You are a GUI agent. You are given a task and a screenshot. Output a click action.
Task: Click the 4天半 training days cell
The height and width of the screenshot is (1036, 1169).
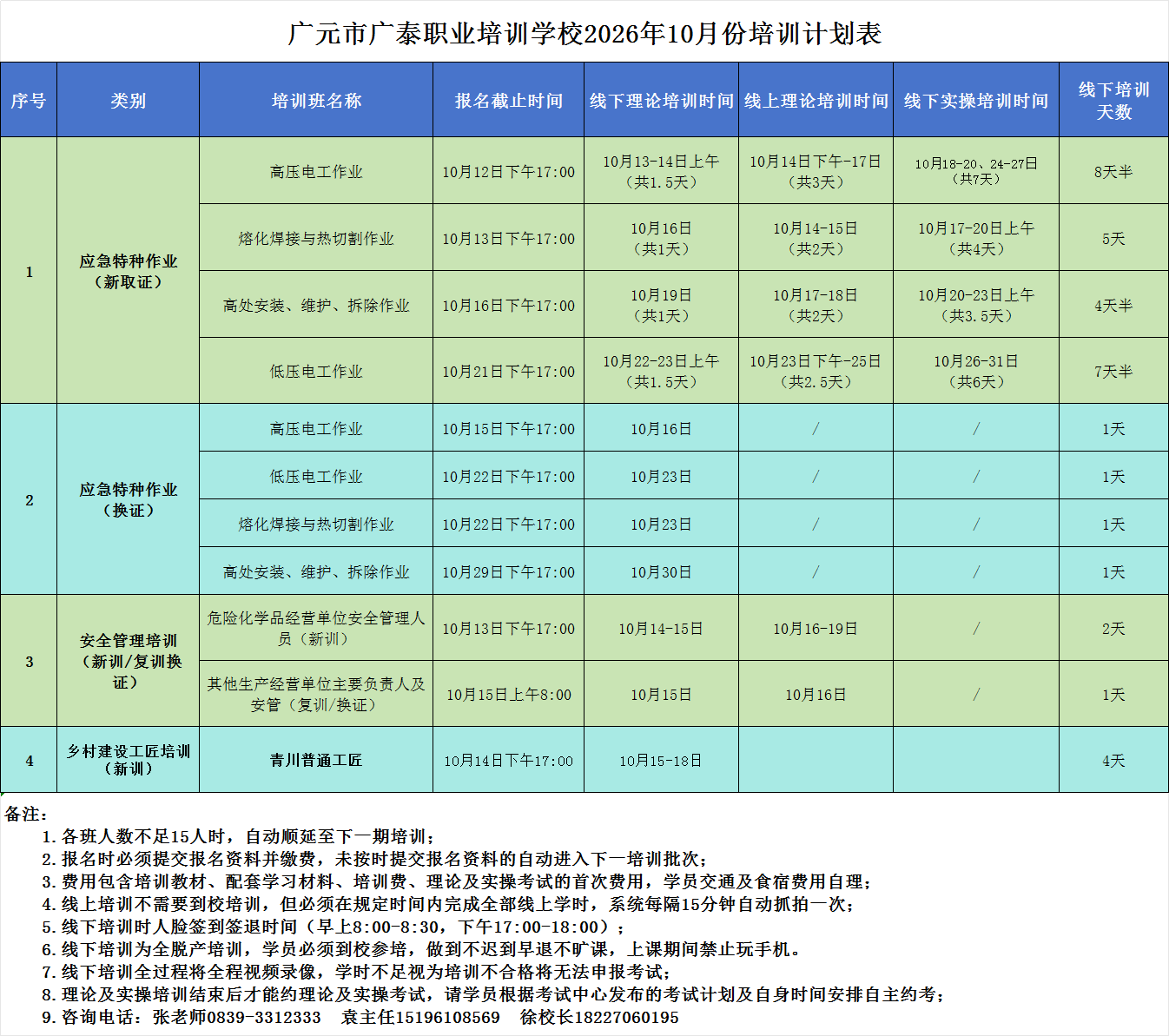tap(1113, 305)
